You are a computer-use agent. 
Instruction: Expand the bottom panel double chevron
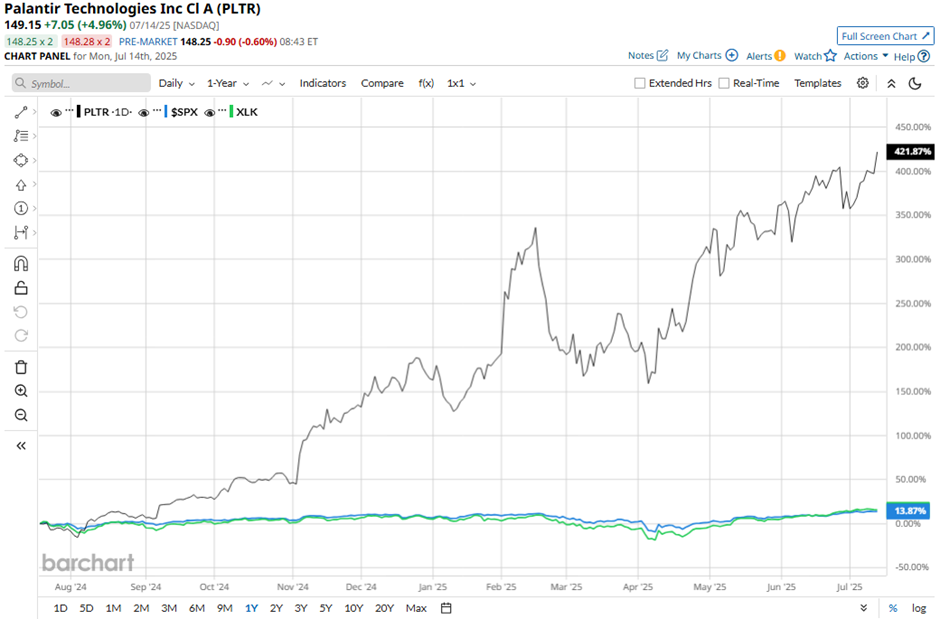pyautogui.click(x=863, y=608)
